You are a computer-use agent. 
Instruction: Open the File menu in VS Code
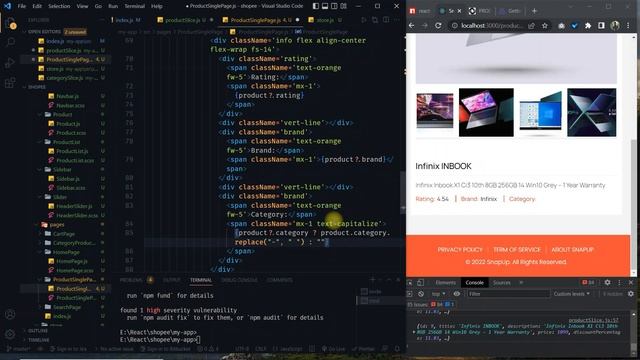click(22, 6)
